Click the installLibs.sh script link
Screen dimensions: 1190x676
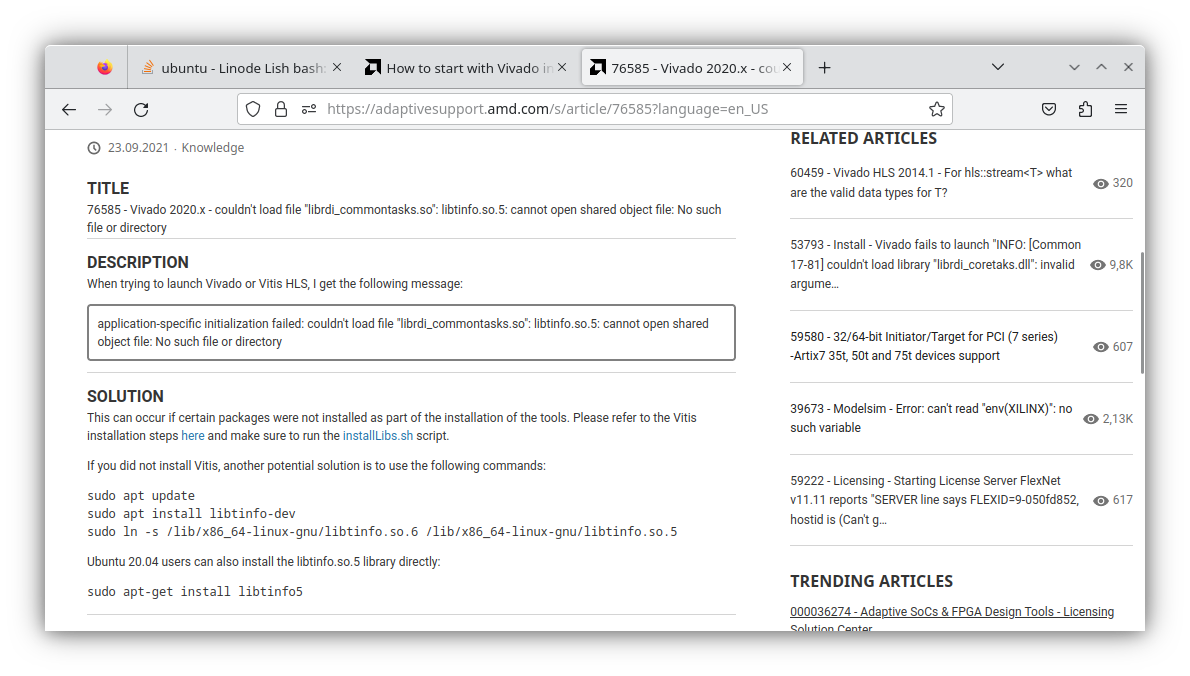[x=378, y=435]
